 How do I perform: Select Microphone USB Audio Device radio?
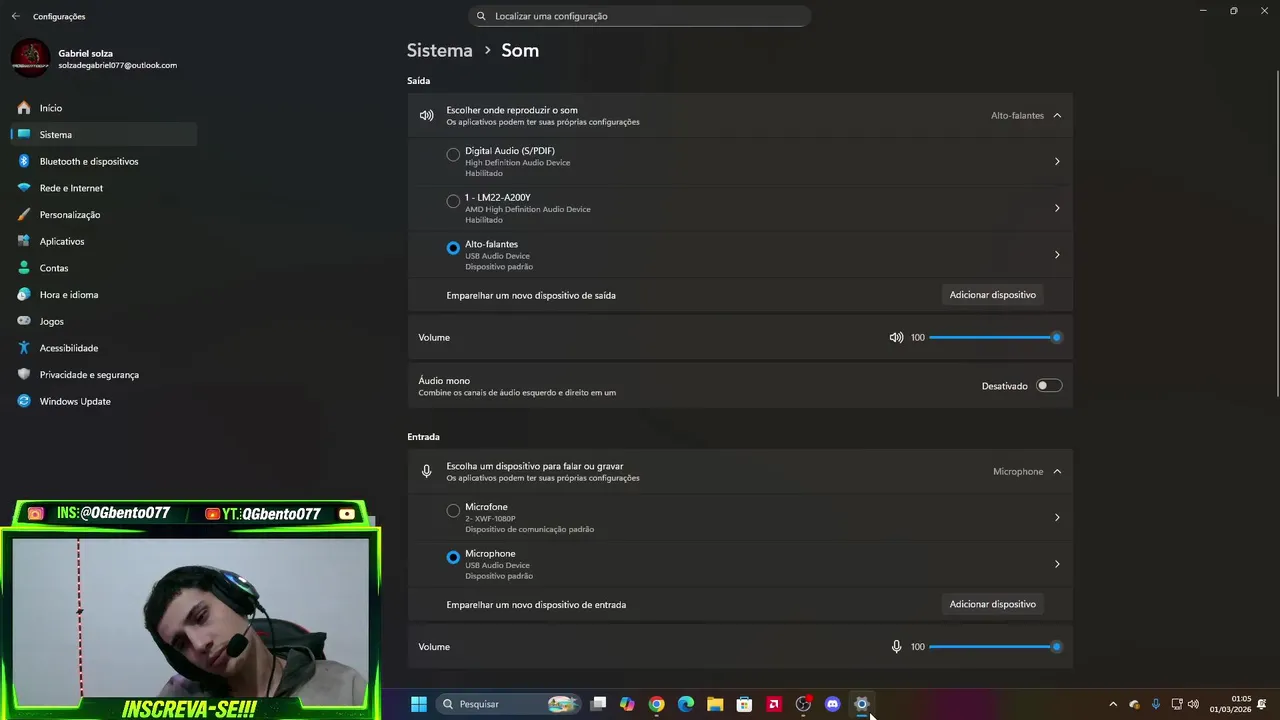(453, 557)
